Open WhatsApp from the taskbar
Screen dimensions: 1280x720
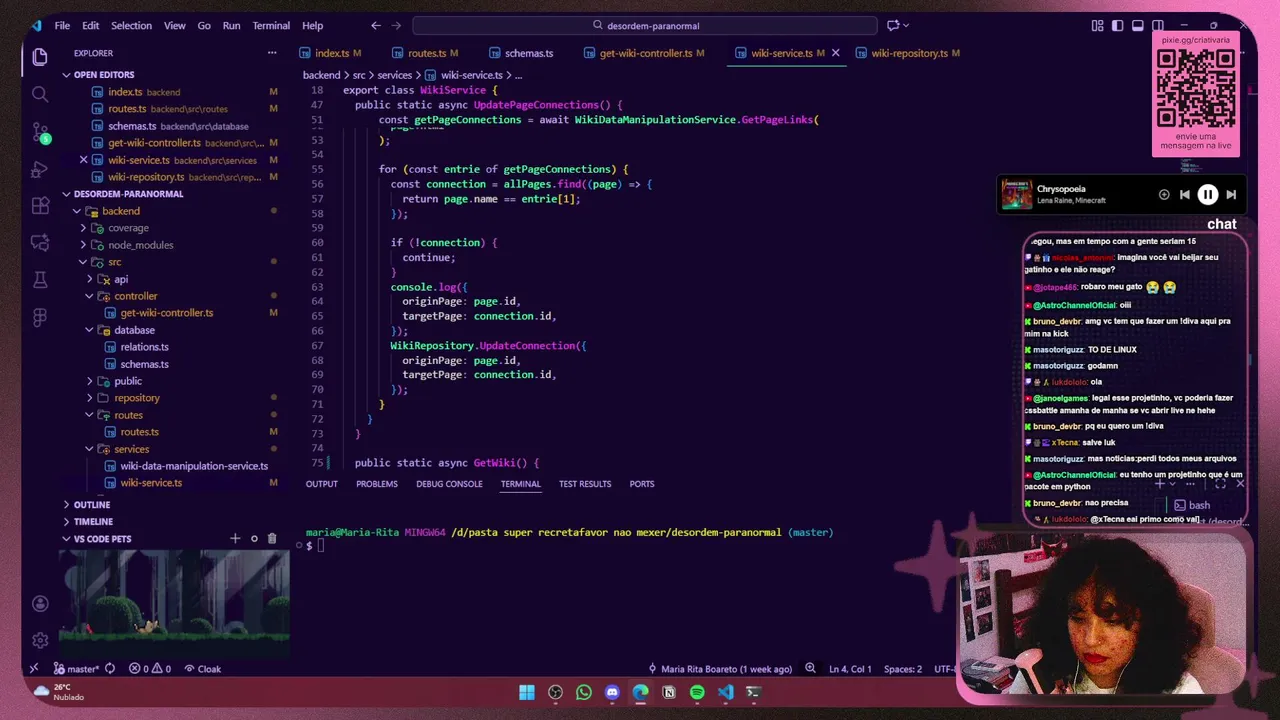coord(584,692)
